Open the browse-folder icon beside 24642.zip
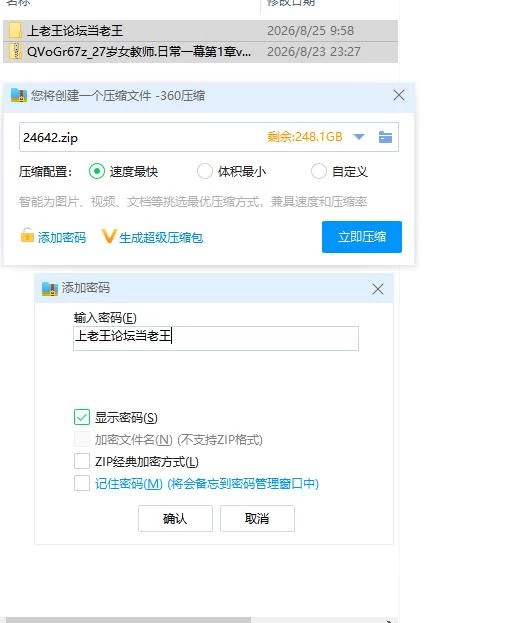Screen dimensions: 511x623 [385, 137]
